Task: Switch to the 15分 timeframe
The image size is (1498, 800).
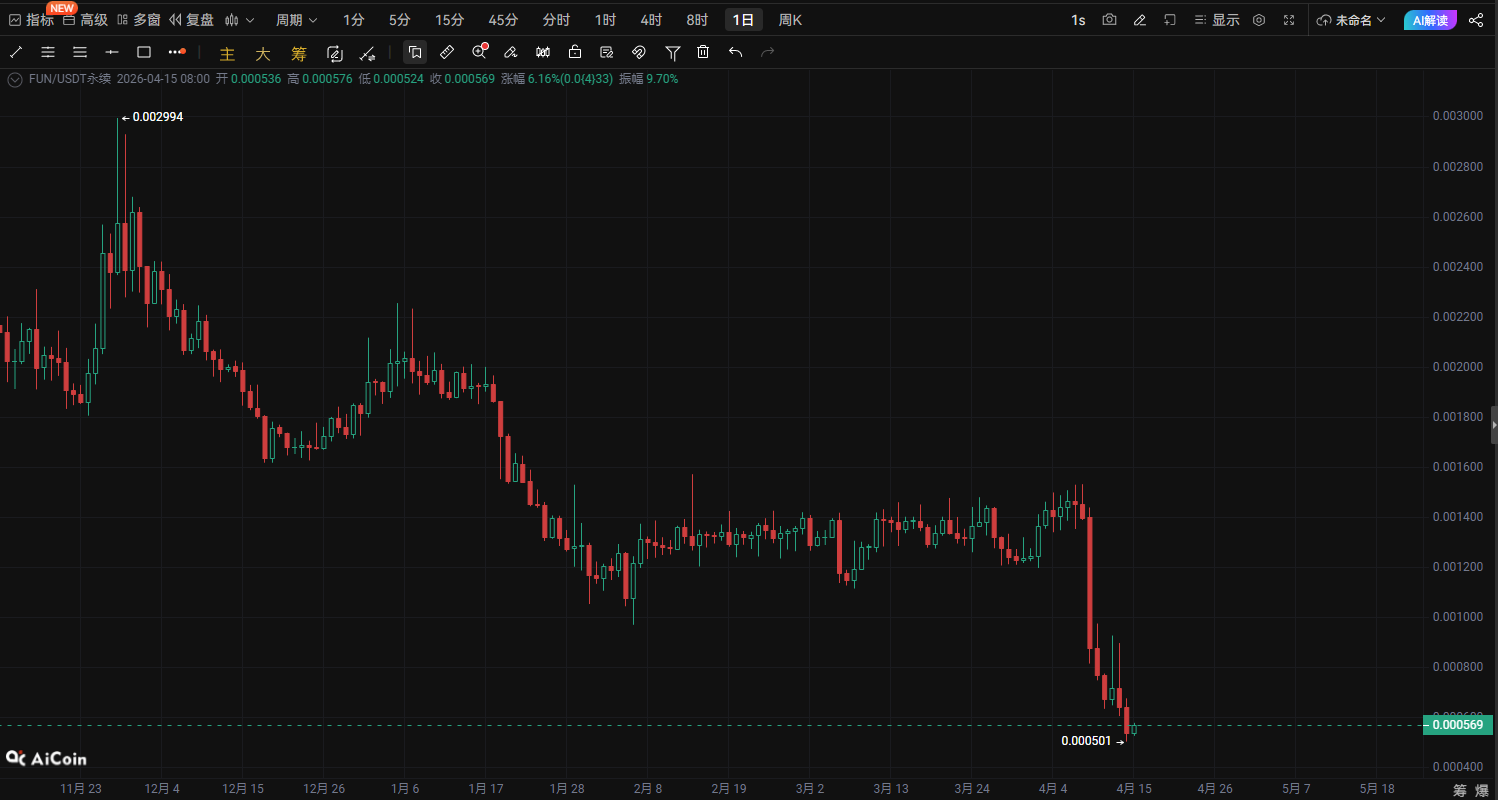Action: (x=450, y=20)
